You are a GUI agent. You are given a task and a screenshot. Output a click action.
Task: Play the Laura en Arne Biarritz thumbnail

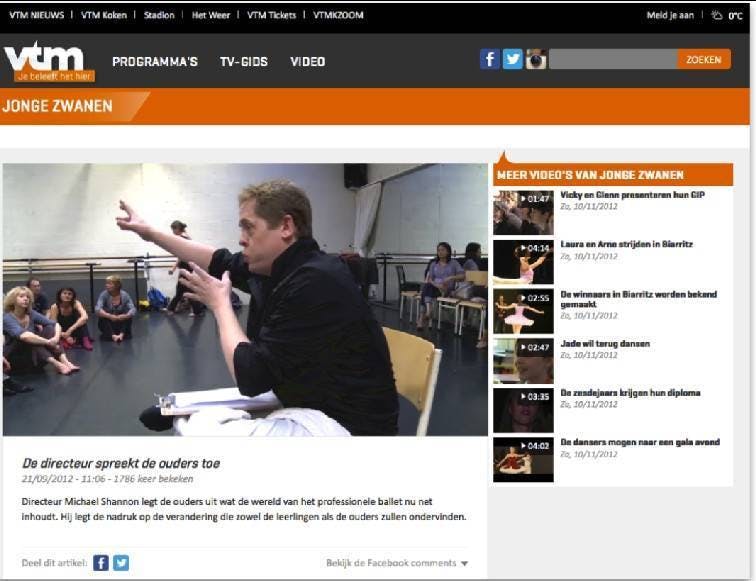[523, 261]
